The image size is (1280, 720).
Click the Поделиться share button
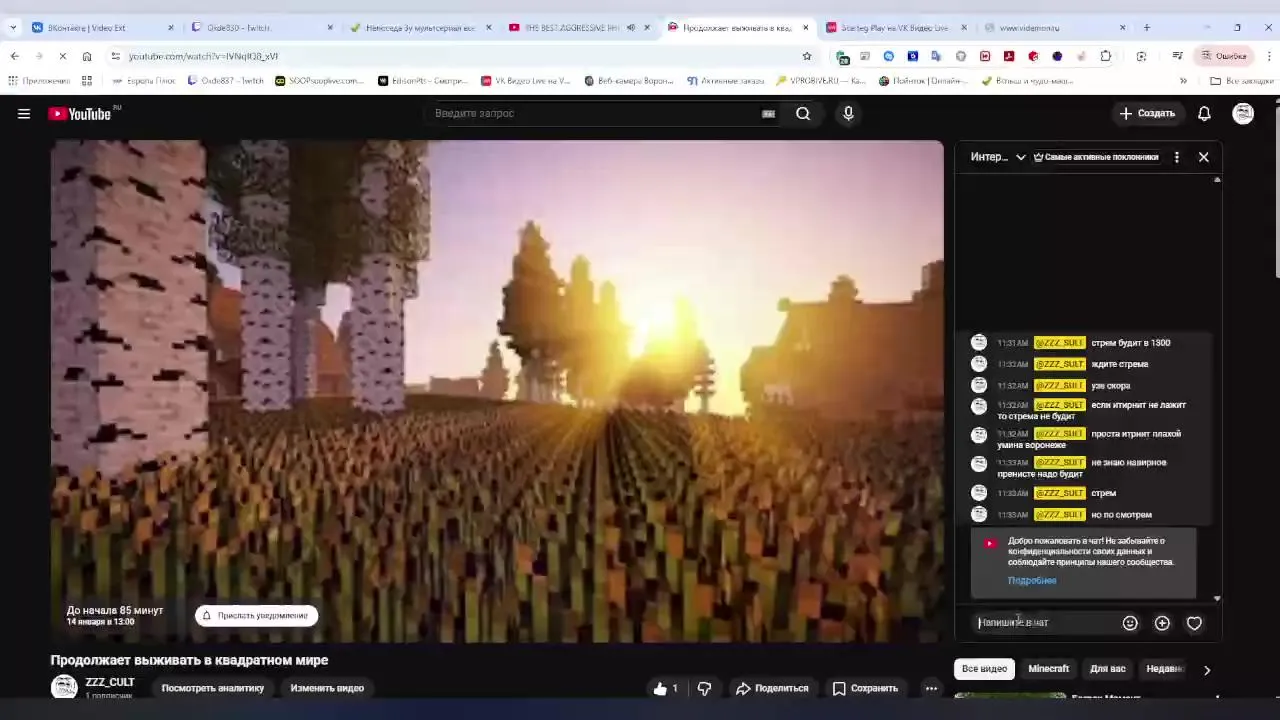tap(772, 689)
